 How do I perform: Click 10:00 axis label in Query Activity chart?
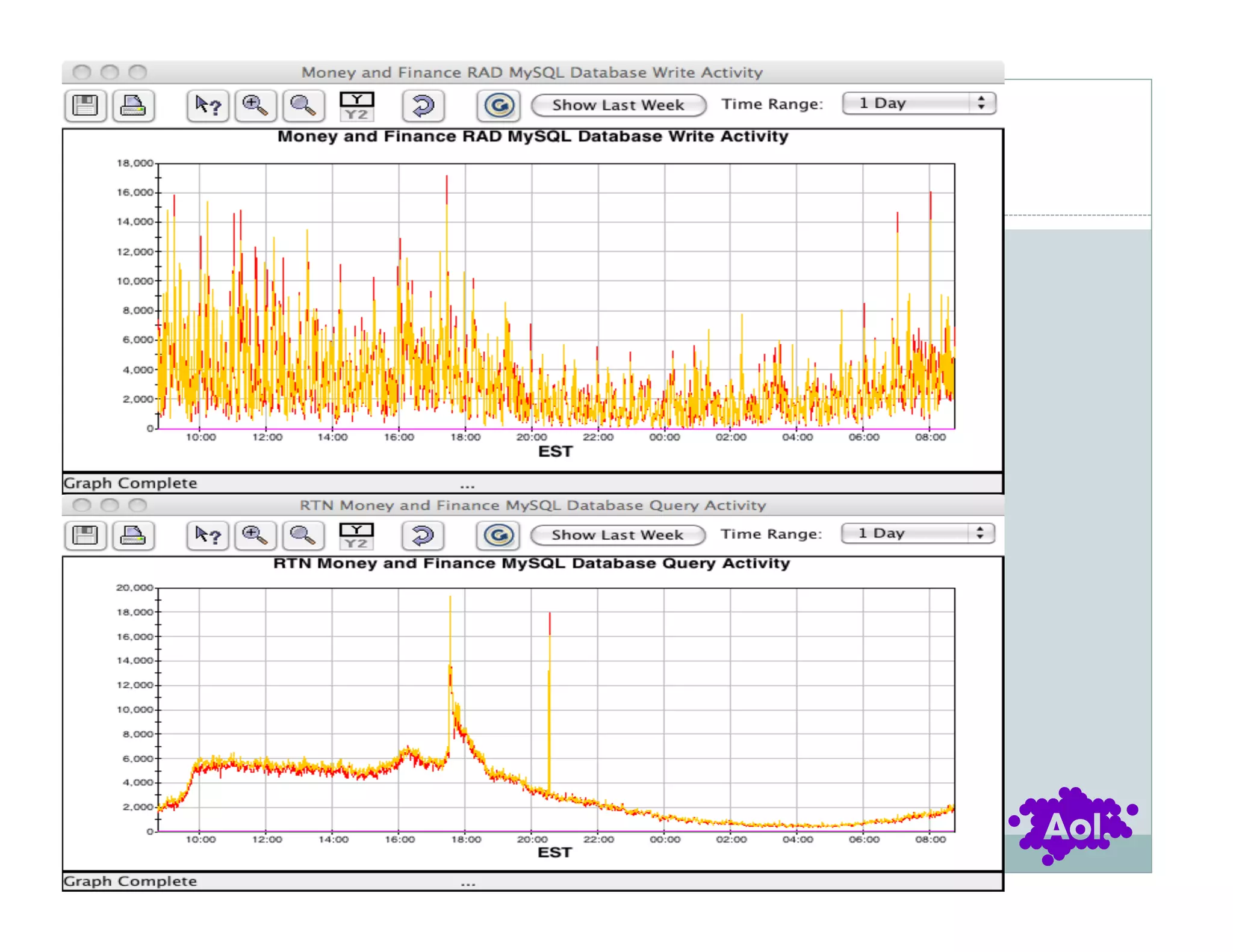[200, 839]
